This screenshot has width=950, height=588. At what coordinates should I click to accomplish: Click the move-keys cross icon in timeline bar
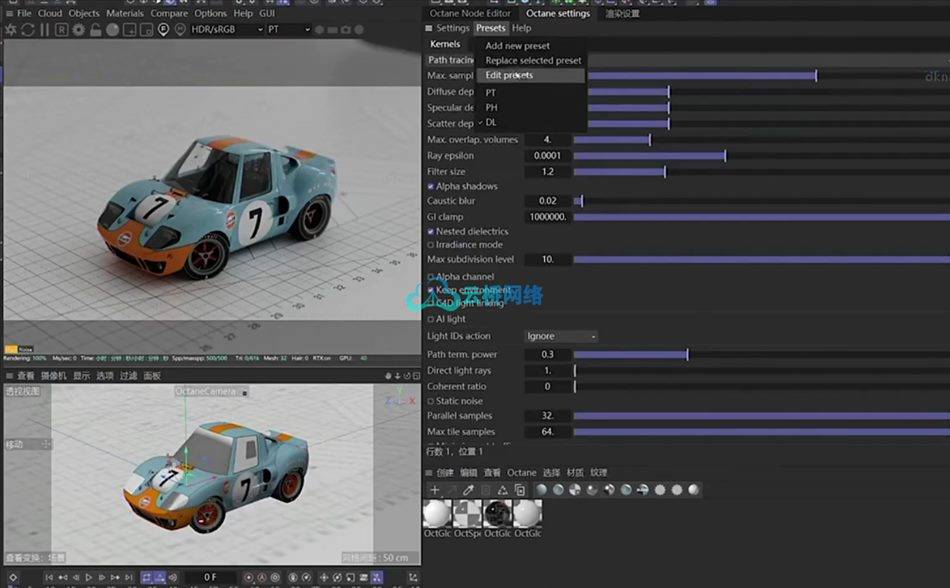(x=324, y=578)
